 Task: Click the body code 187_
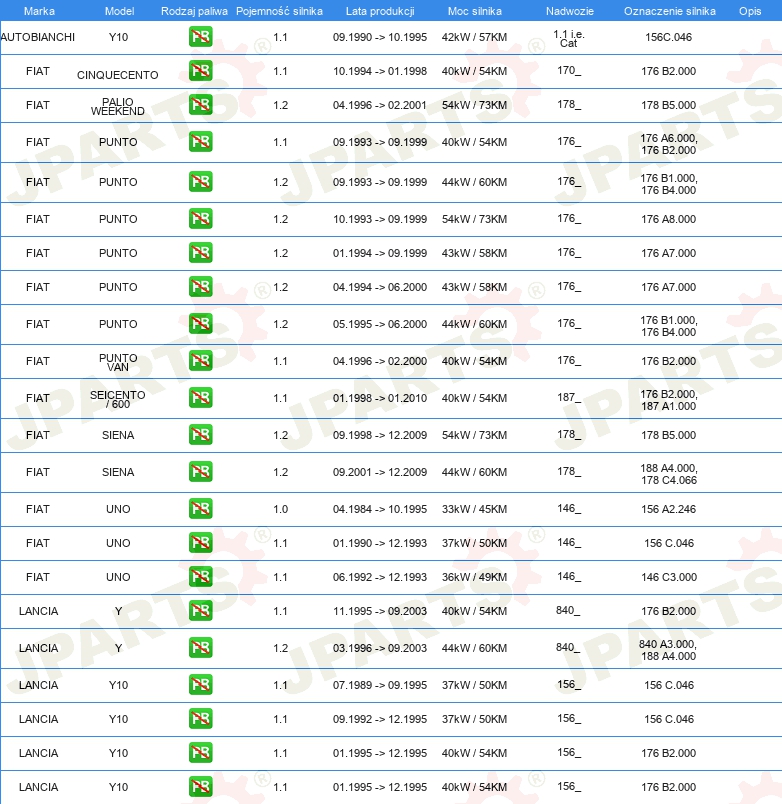coord(569,397)
